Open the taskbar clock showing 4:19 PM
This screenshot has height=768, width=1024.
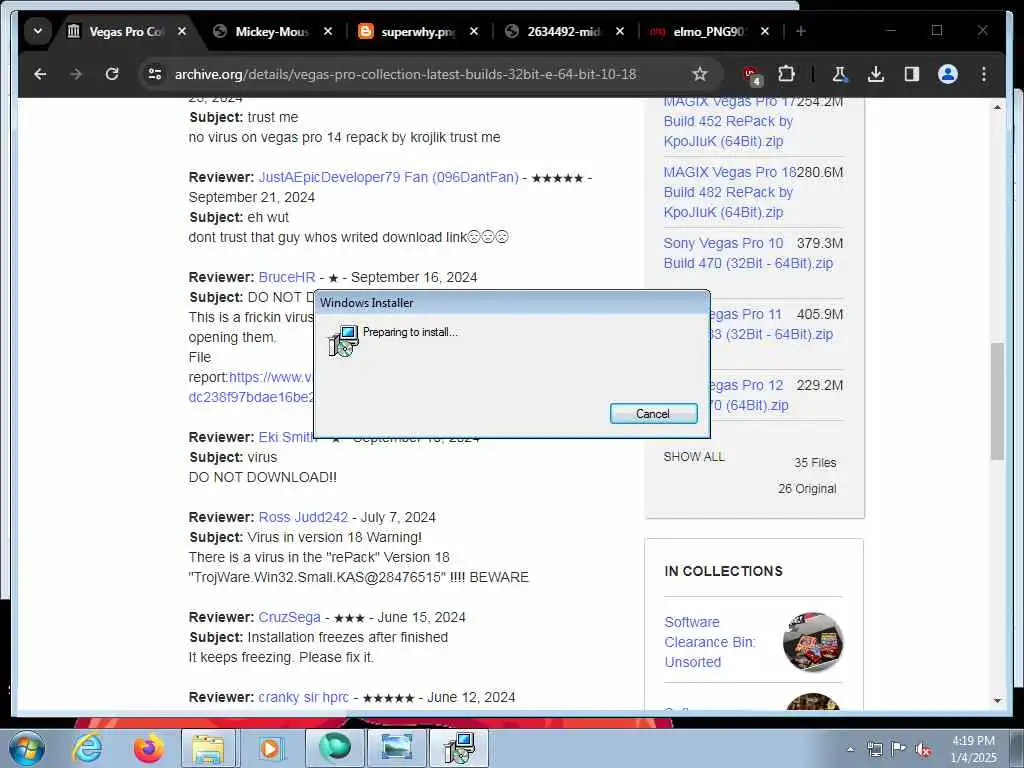click(973, 749)
